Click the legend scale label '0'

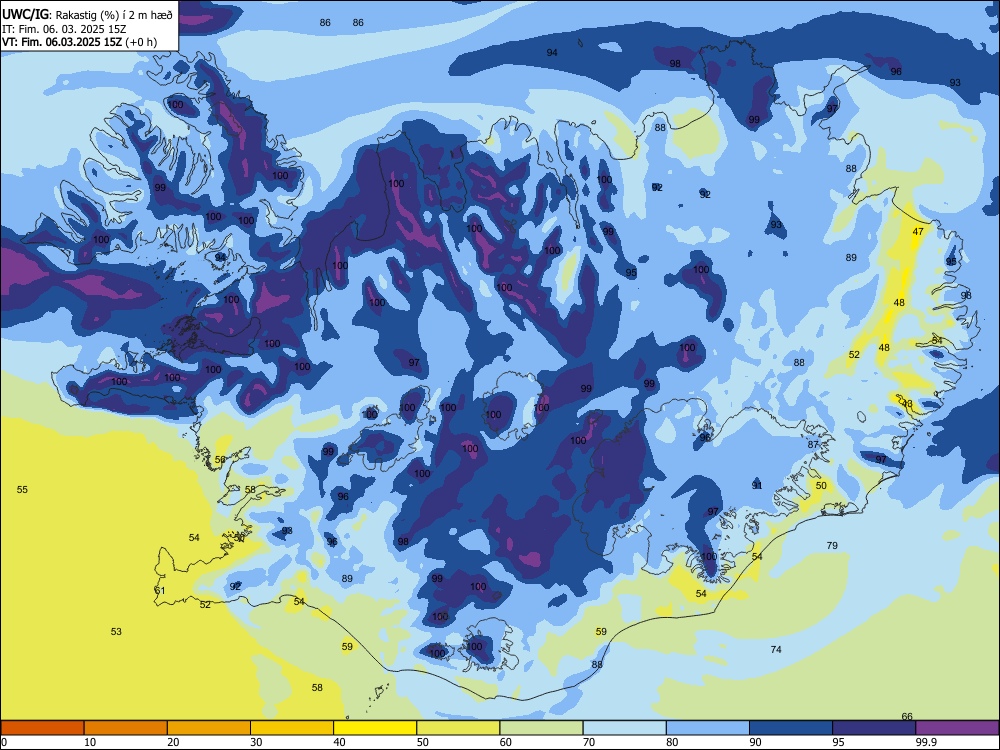[4, 742]
